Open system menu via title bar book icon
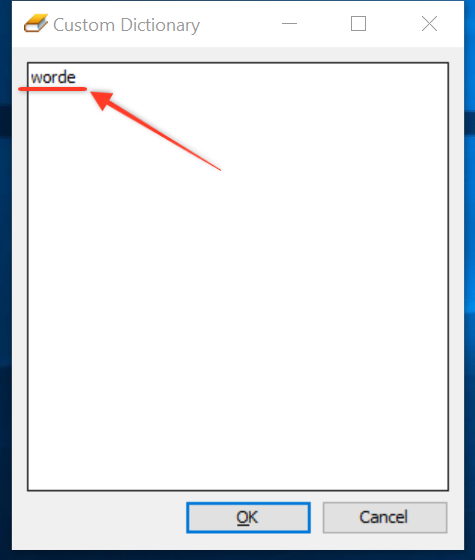 point(36,24)
